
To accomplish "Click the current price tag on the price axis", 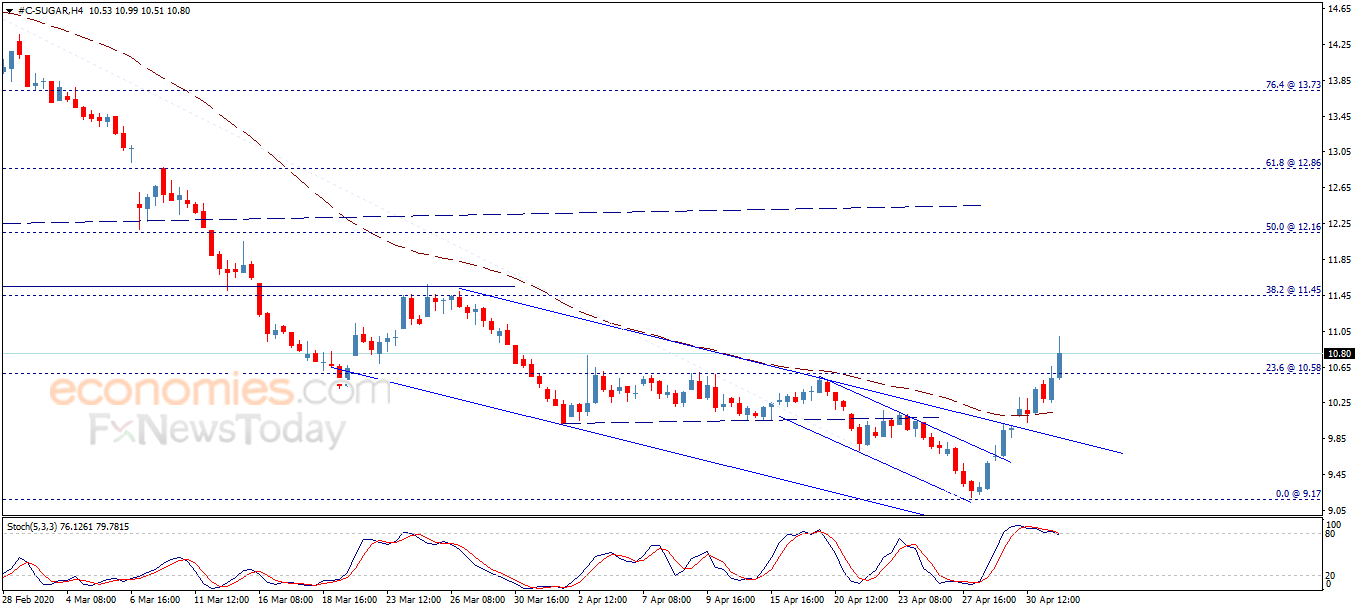I will click(1340, 353).
